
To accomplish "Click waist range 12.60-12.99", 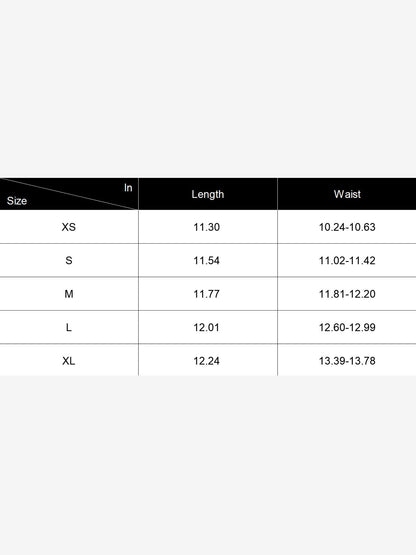I will (347, 327).
